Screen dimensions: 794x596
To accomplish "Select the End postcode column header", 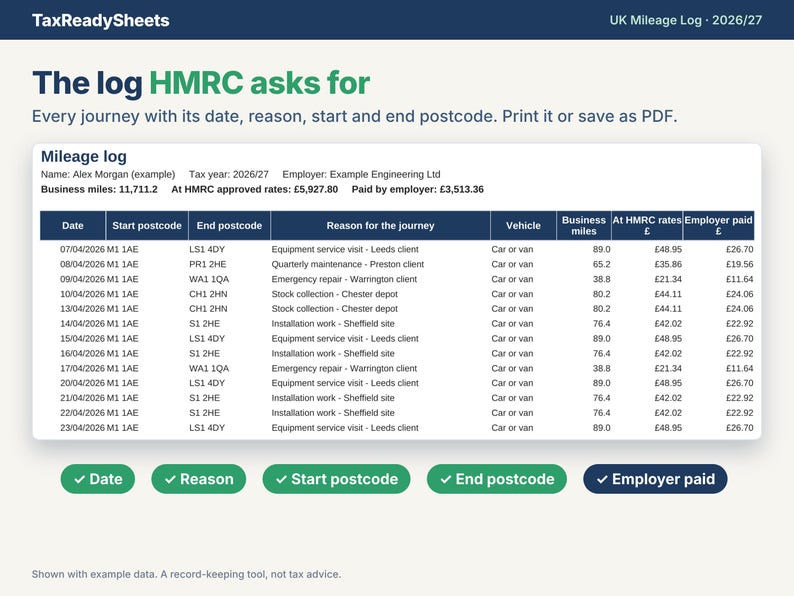I will coord(229,226).
